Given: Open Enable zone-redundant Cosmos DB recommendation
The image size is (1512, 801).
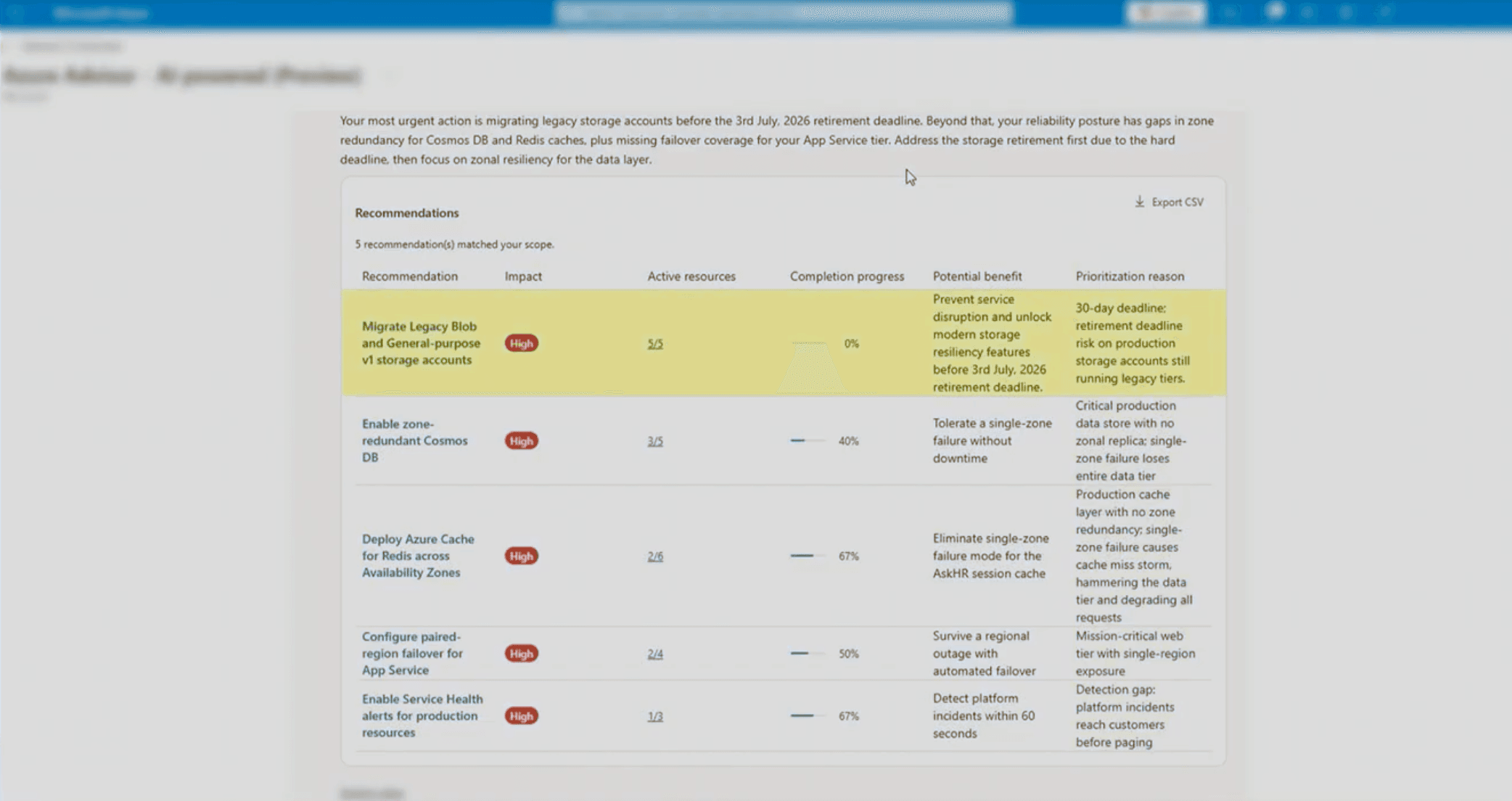Looking at the screenshot, I should point(415,440).
